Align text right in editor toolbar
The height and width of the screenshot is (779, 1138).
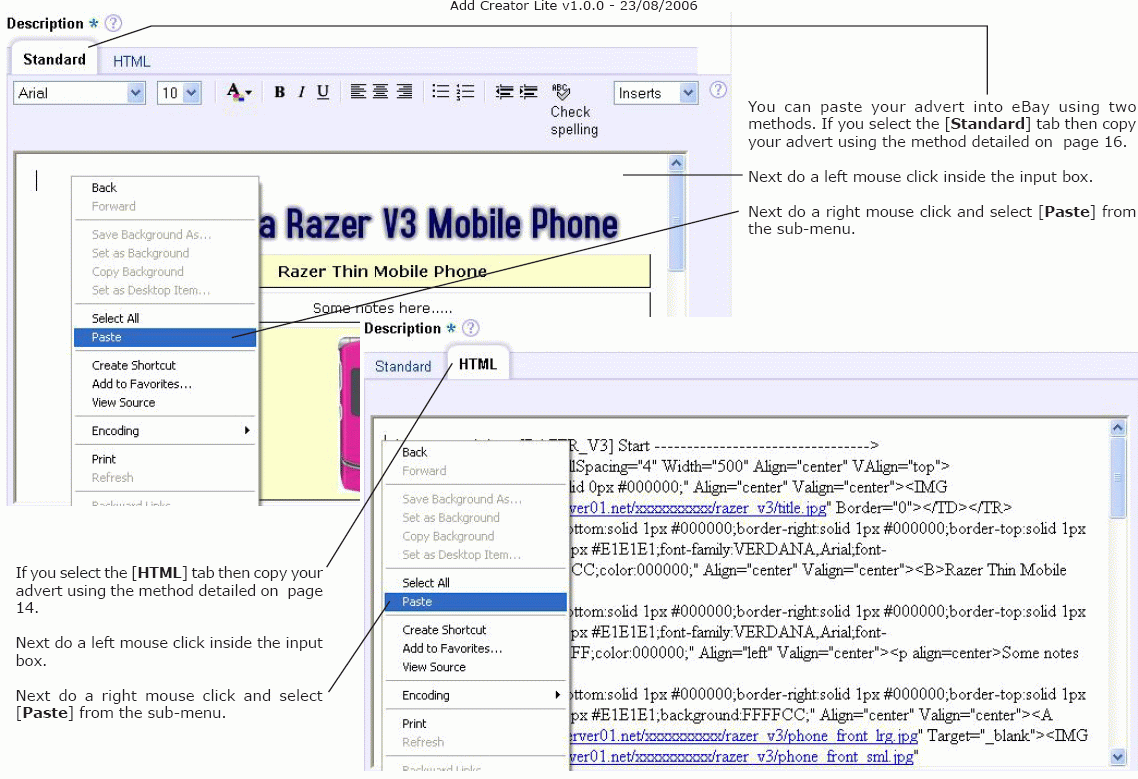404,91
